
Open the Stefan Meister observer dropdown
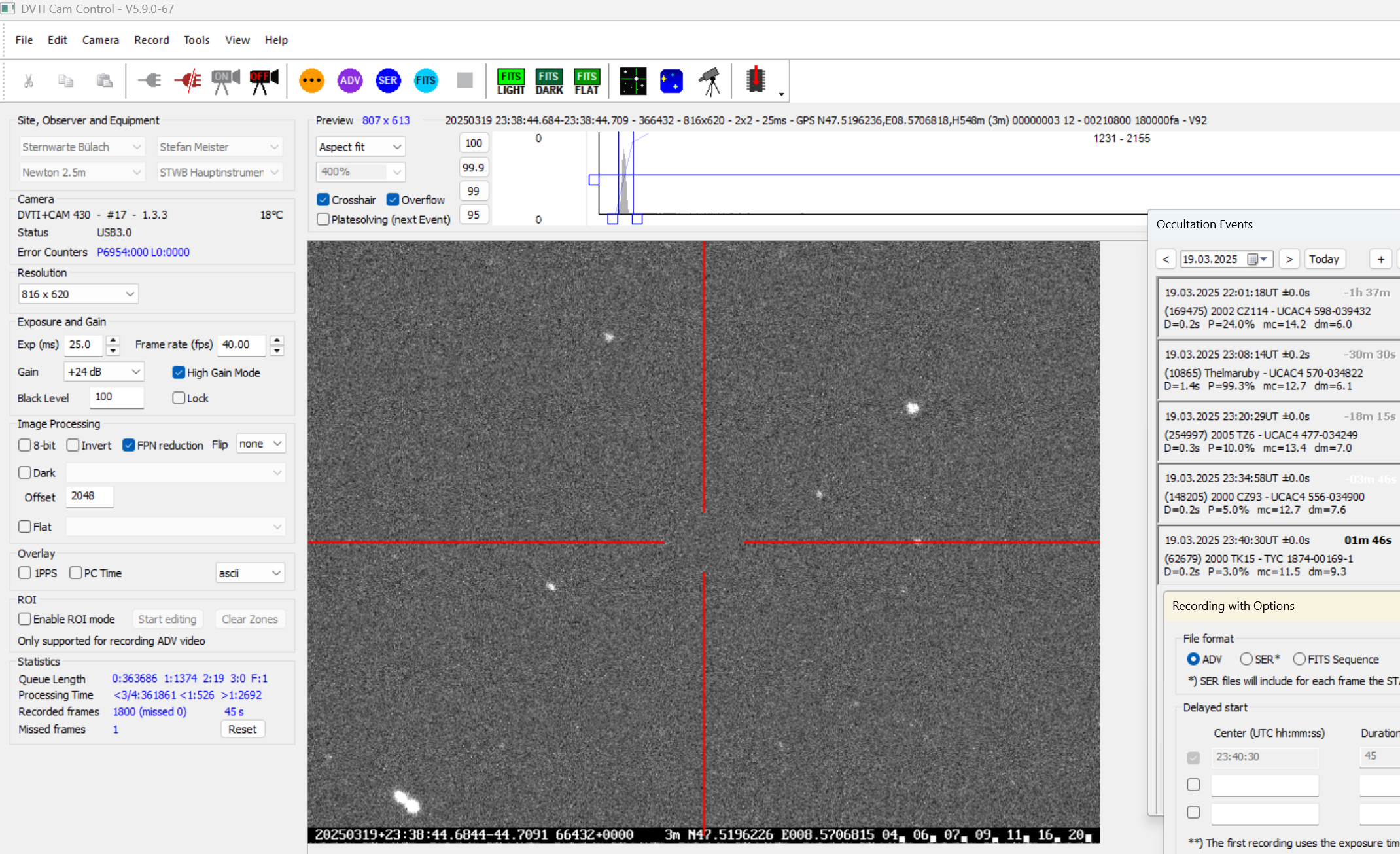pos(219,147)
